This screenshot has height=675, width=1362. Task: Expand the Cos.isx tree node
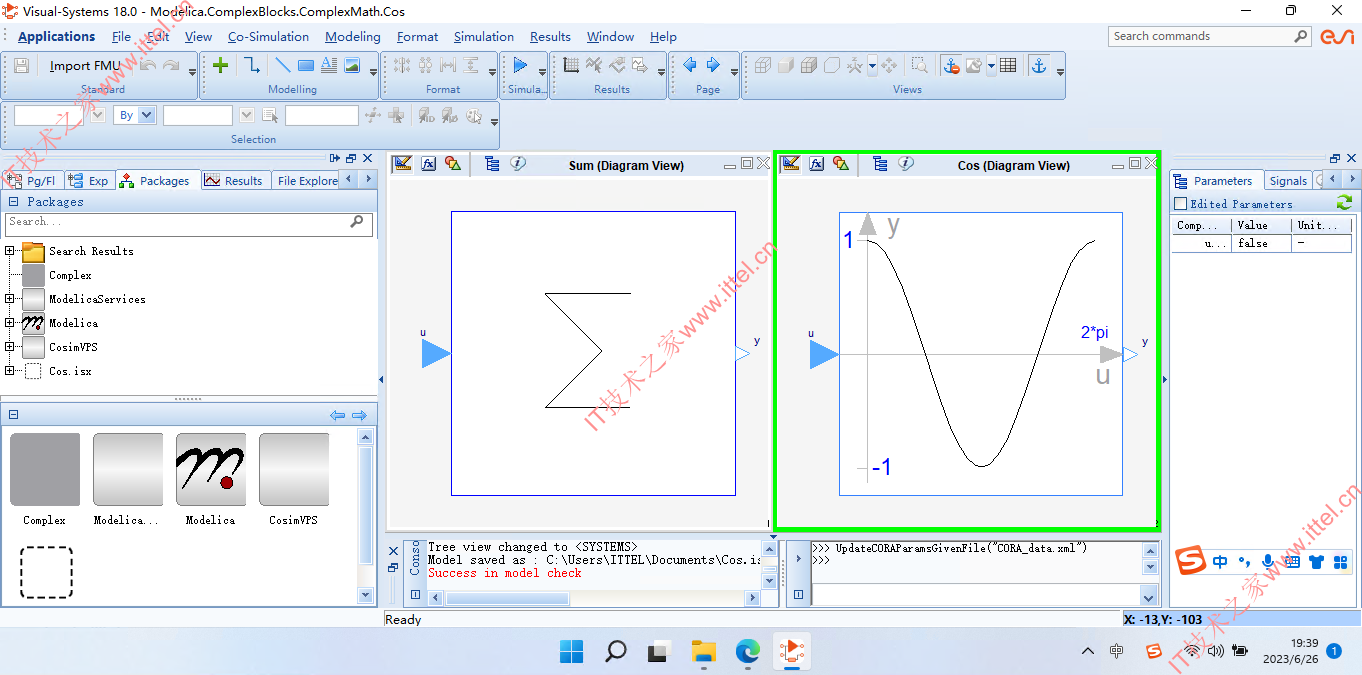pyautogui.click(x=10, y=371)
